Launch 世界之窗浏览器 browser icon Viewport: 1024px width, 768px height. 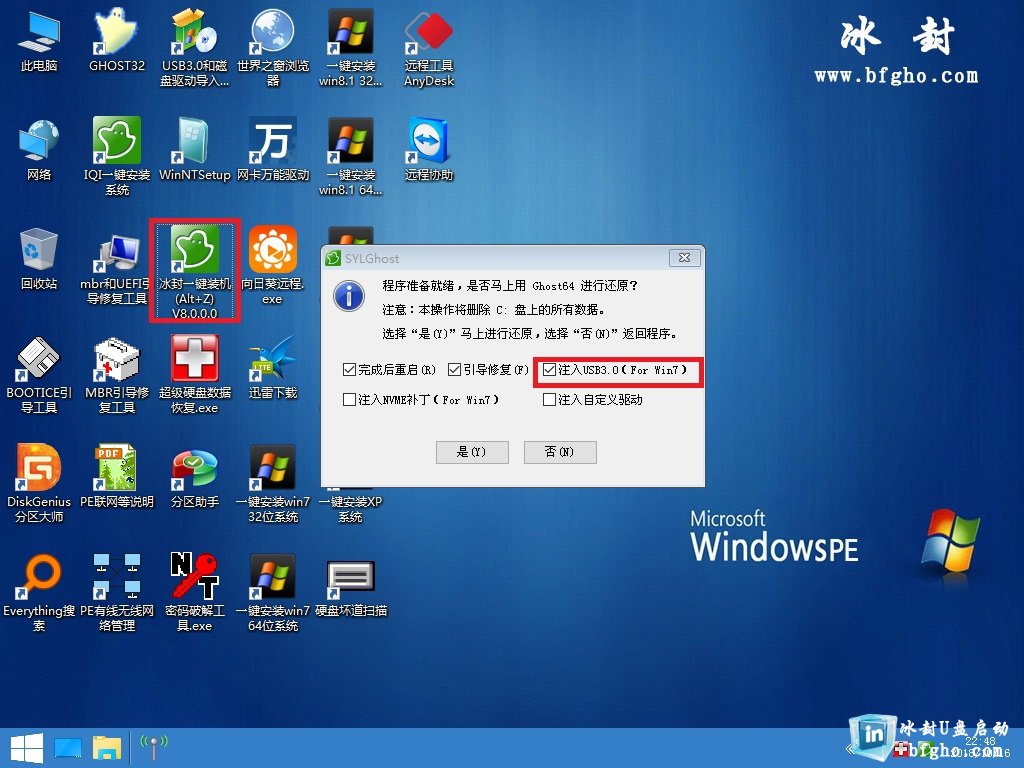[273, 47]
